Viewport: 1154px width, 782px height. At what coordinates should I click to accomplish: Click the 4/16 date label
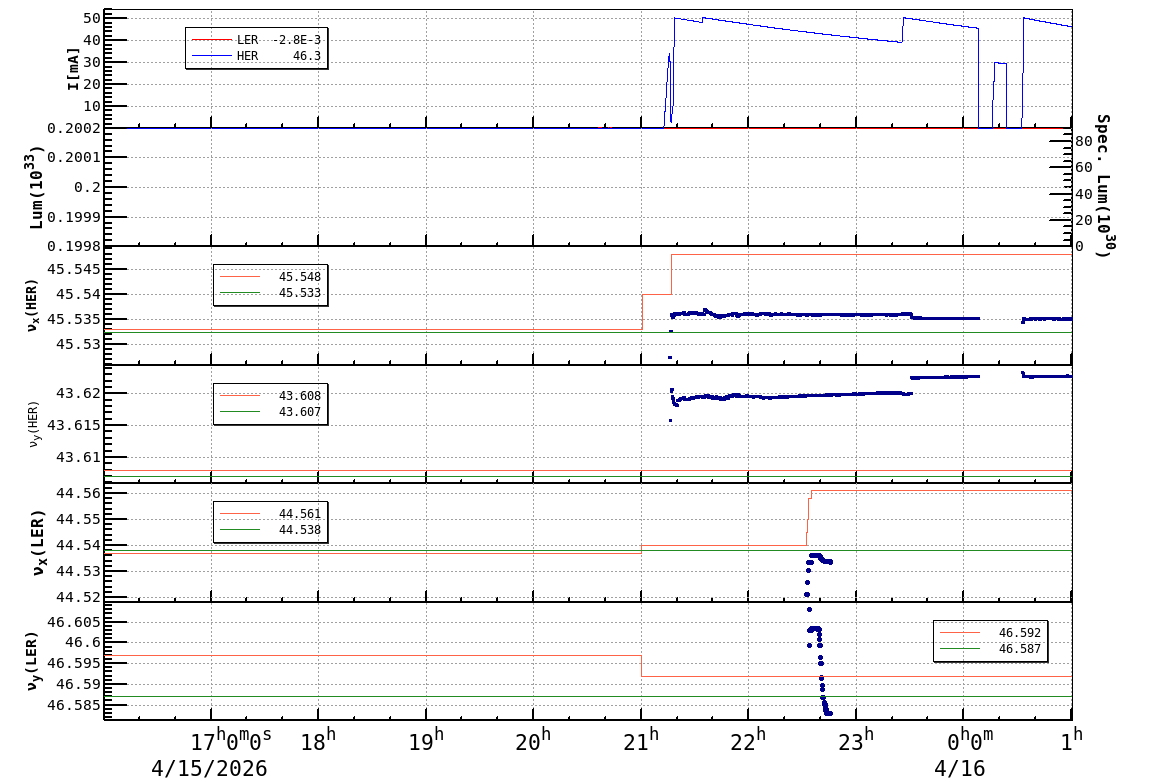point(960,769)
